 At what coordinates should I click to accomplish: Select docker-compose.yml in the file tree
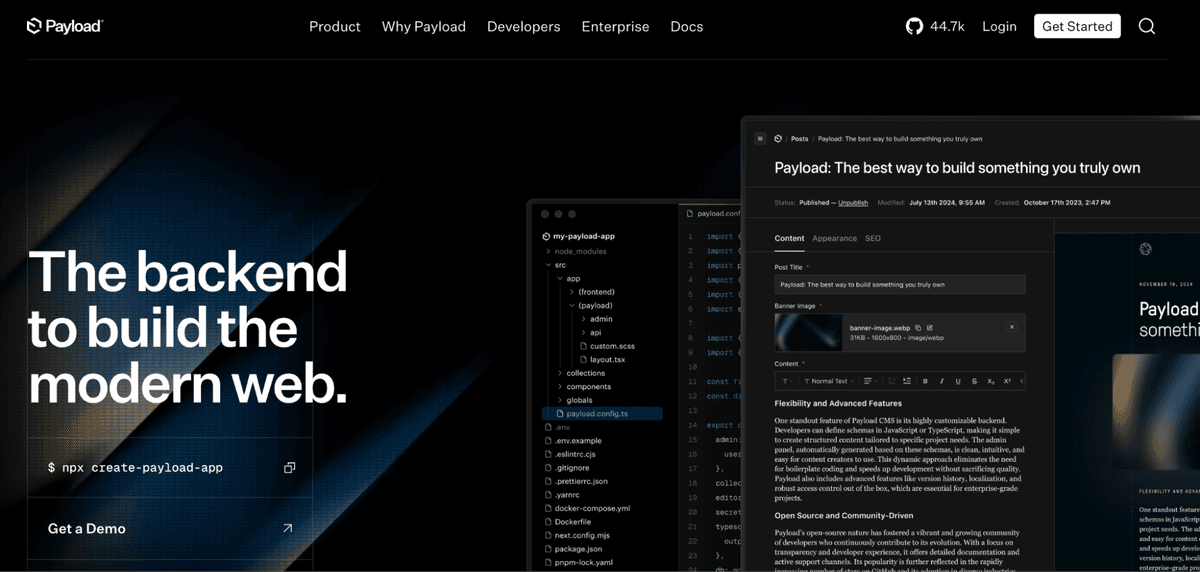[592, 508]
